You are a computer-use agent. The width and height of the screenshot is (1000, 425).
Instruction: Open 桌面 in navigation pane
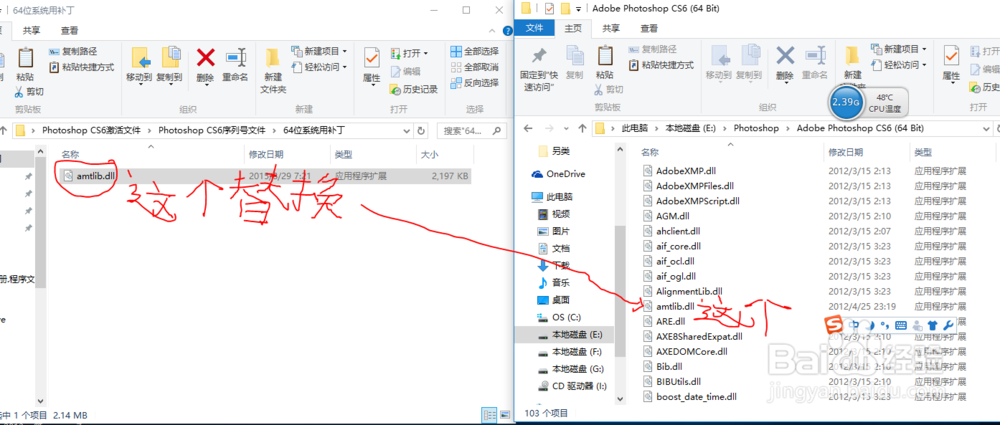[x=554, y=300]
